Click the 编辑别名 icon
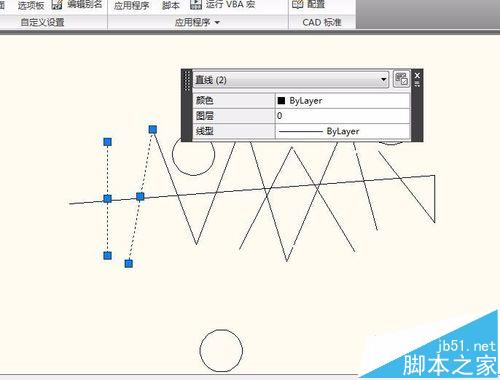Image resolution: width=500 pixels, height=380 pixels. click(x=57, y=4)
